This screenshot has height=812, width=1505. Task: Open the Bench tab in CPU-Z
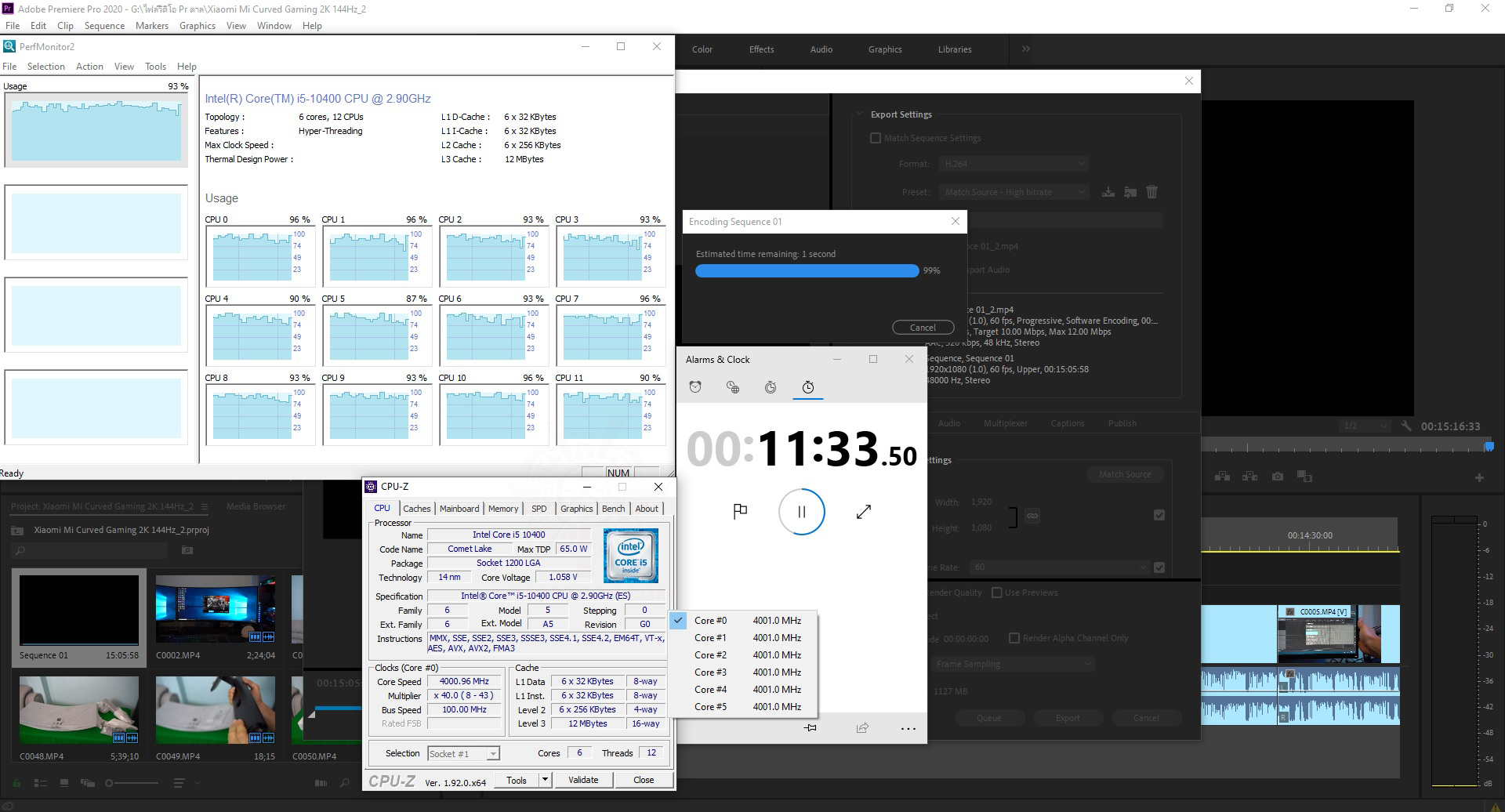click(614, 509)
